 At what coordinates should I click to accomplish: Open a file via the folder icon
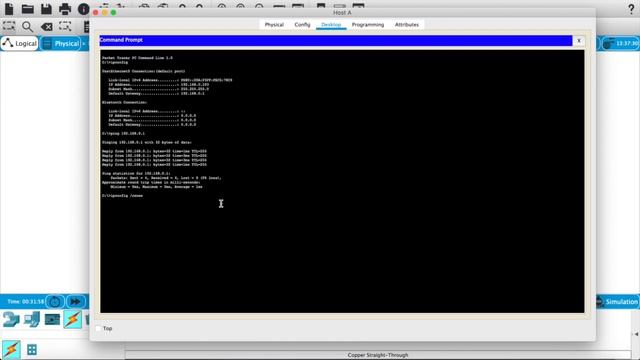[x=27, y=9]
